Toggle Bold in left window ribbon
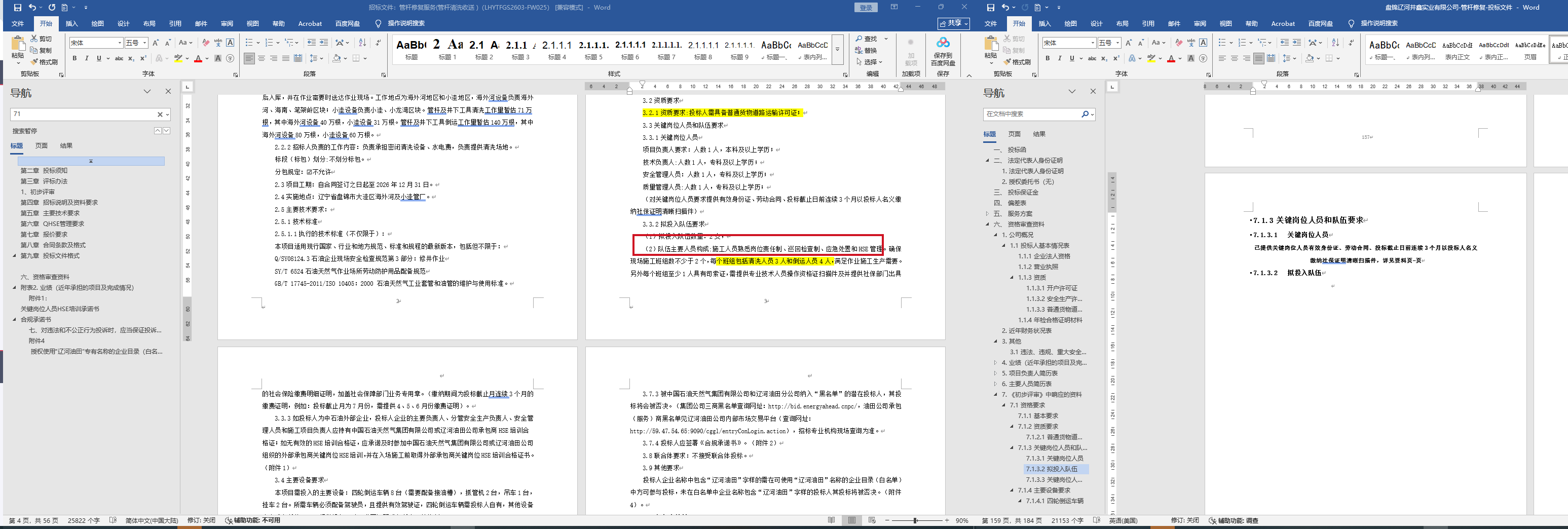 75,58
